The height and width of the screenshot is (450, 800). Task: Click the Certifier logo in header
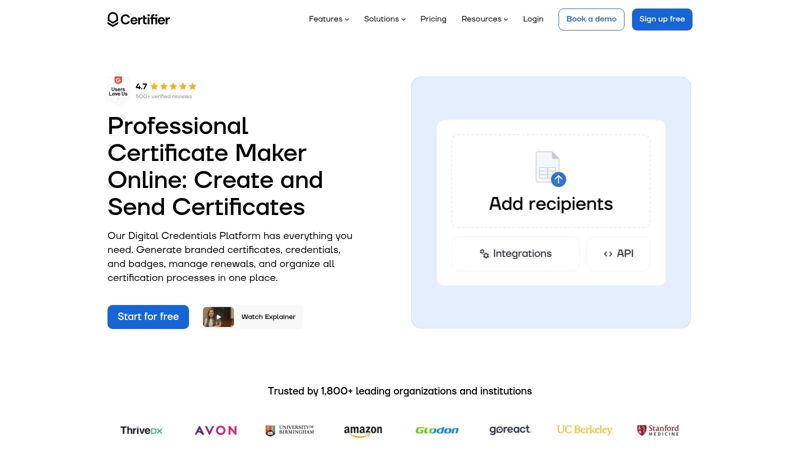138,19
